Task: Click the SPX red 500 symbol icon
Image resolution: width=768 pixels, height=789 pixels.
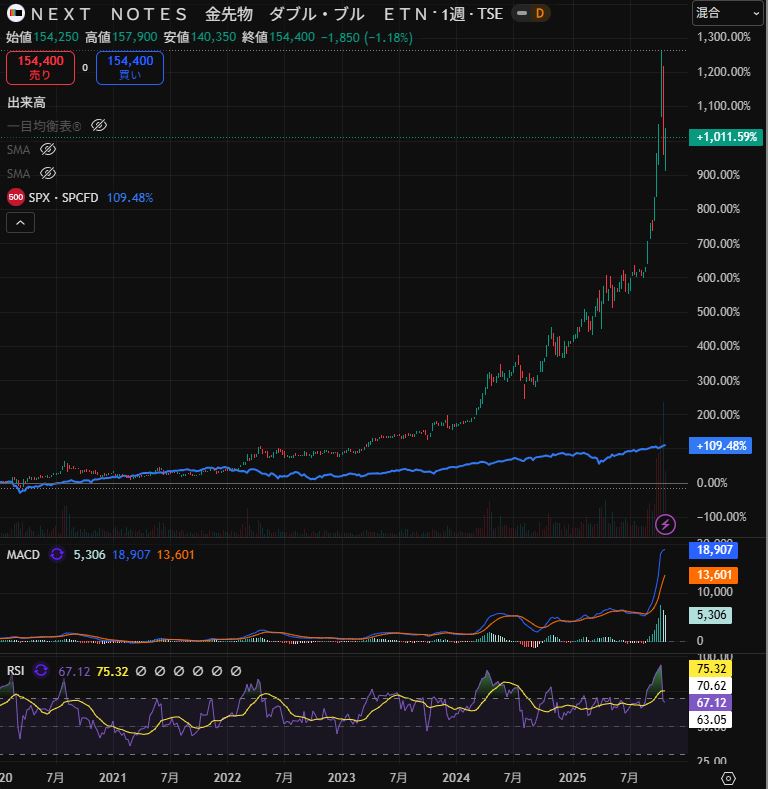Action: pyautogui.click(x=16, y=197)
